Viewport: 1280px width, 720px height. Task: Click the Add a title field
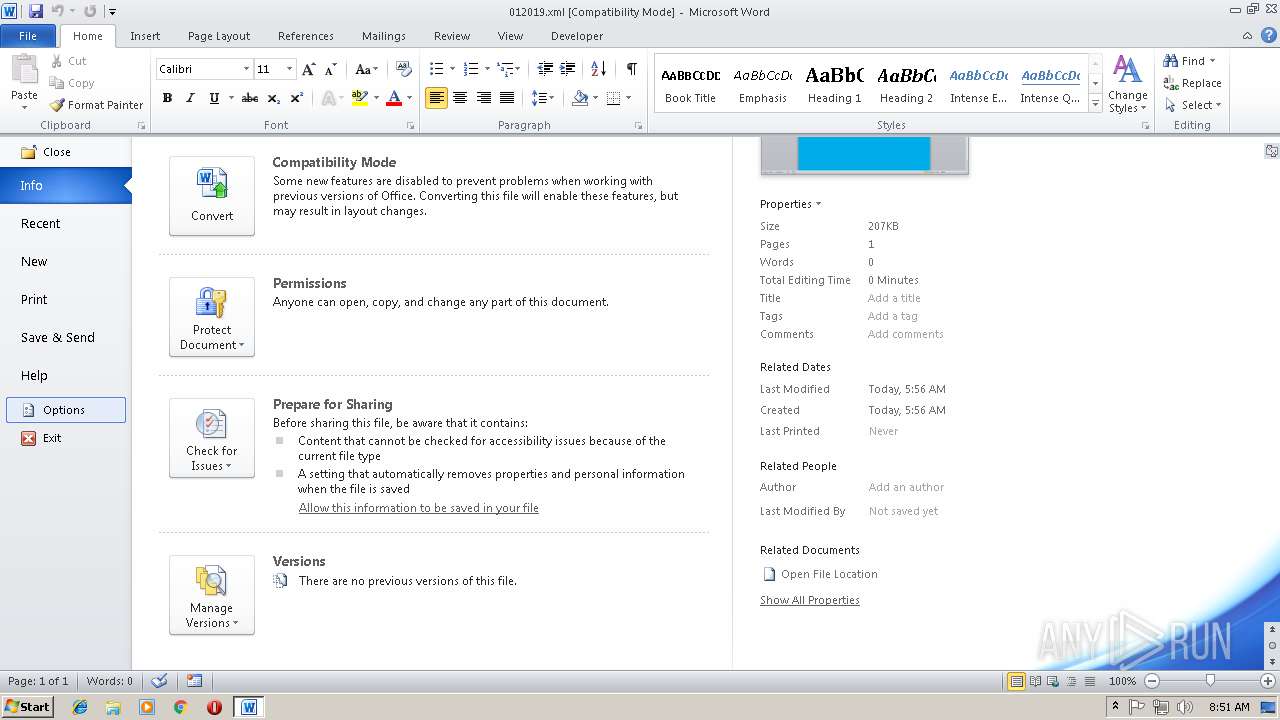(894, 298)
